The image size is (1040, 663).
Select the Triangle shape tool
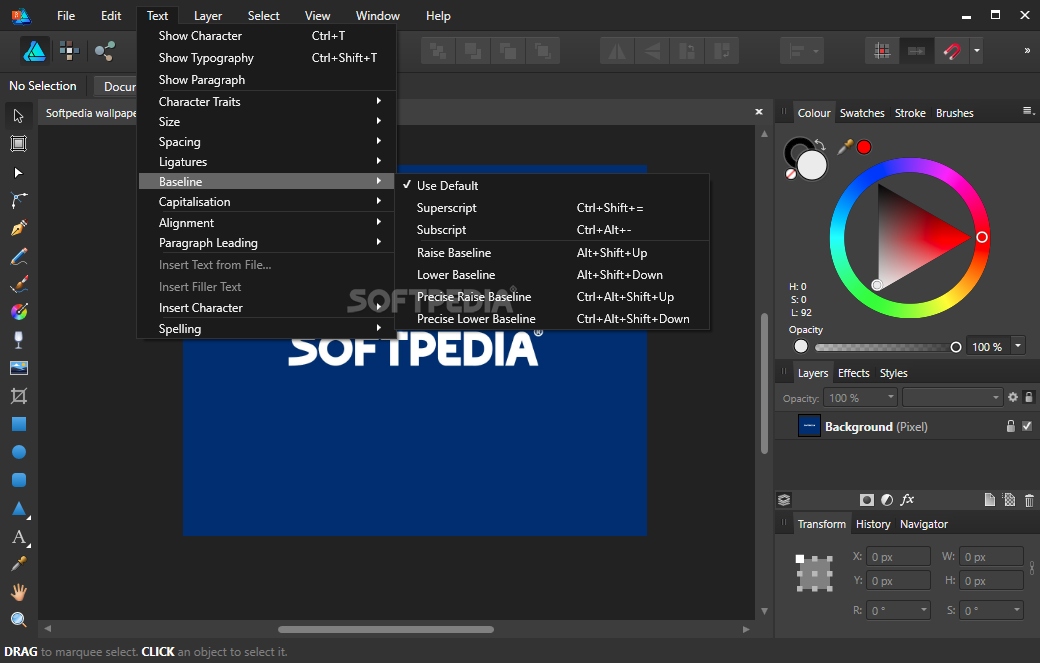19,509
